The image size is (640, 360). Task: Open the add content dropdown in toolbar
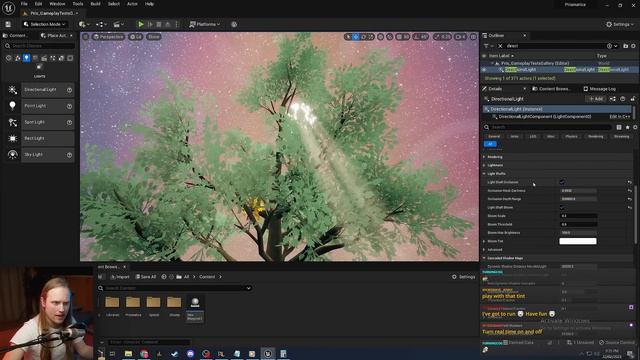(x=84, y=24)
